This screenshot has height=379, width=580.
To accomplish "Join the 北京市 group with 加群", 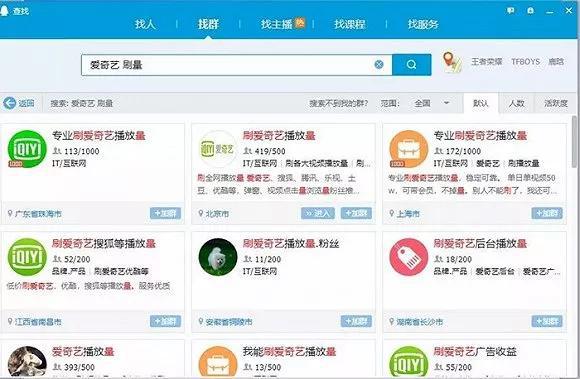I will pyautogui.click(x=356, y=213).
